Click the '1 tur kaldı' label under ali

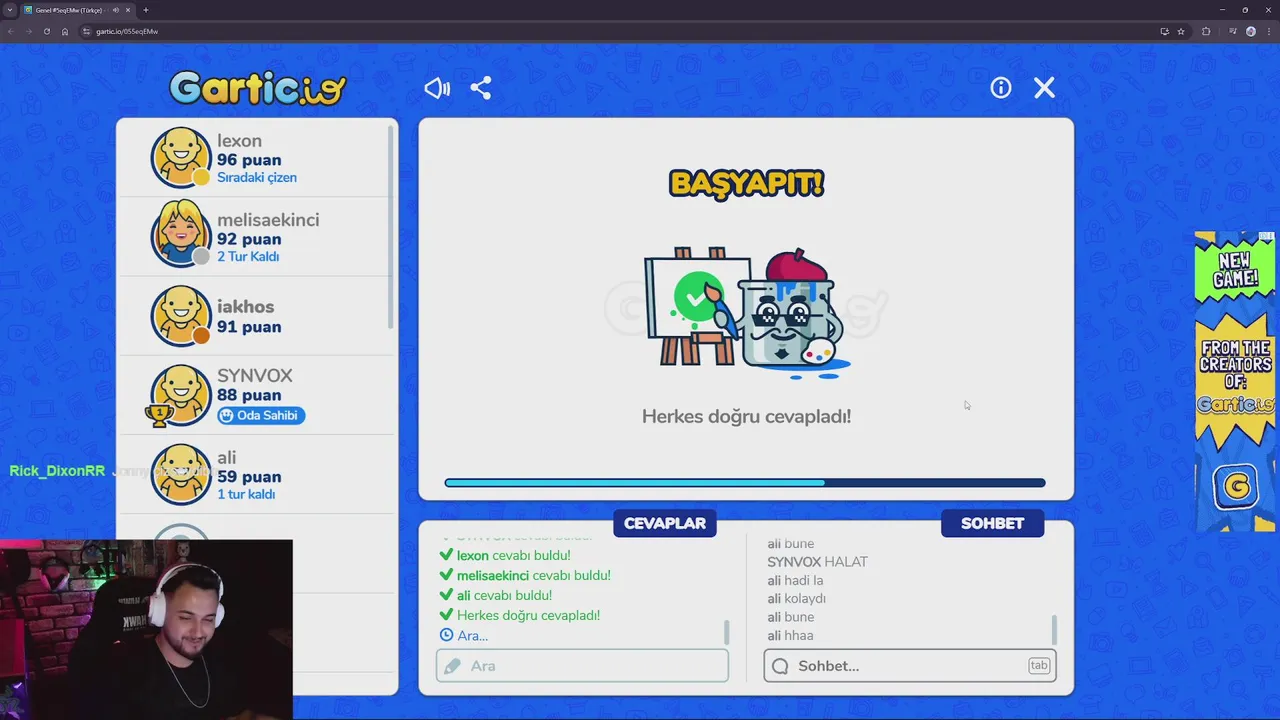point(246,495)
